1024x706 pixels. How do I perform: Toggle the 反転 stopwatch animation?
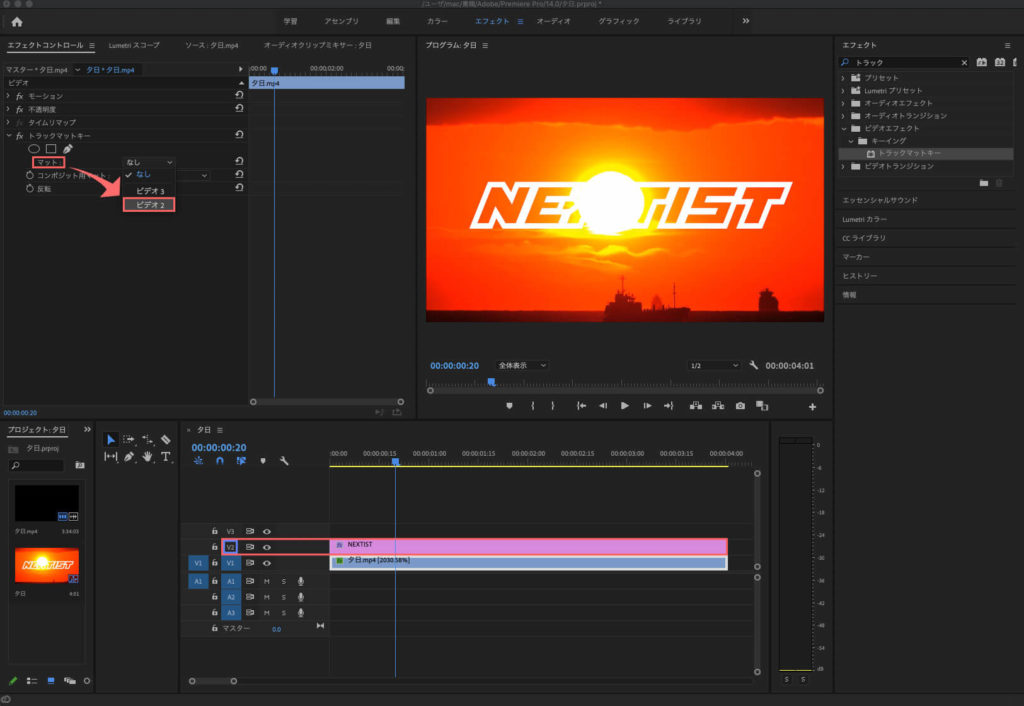pyautogui.click(x=29, y=188)
